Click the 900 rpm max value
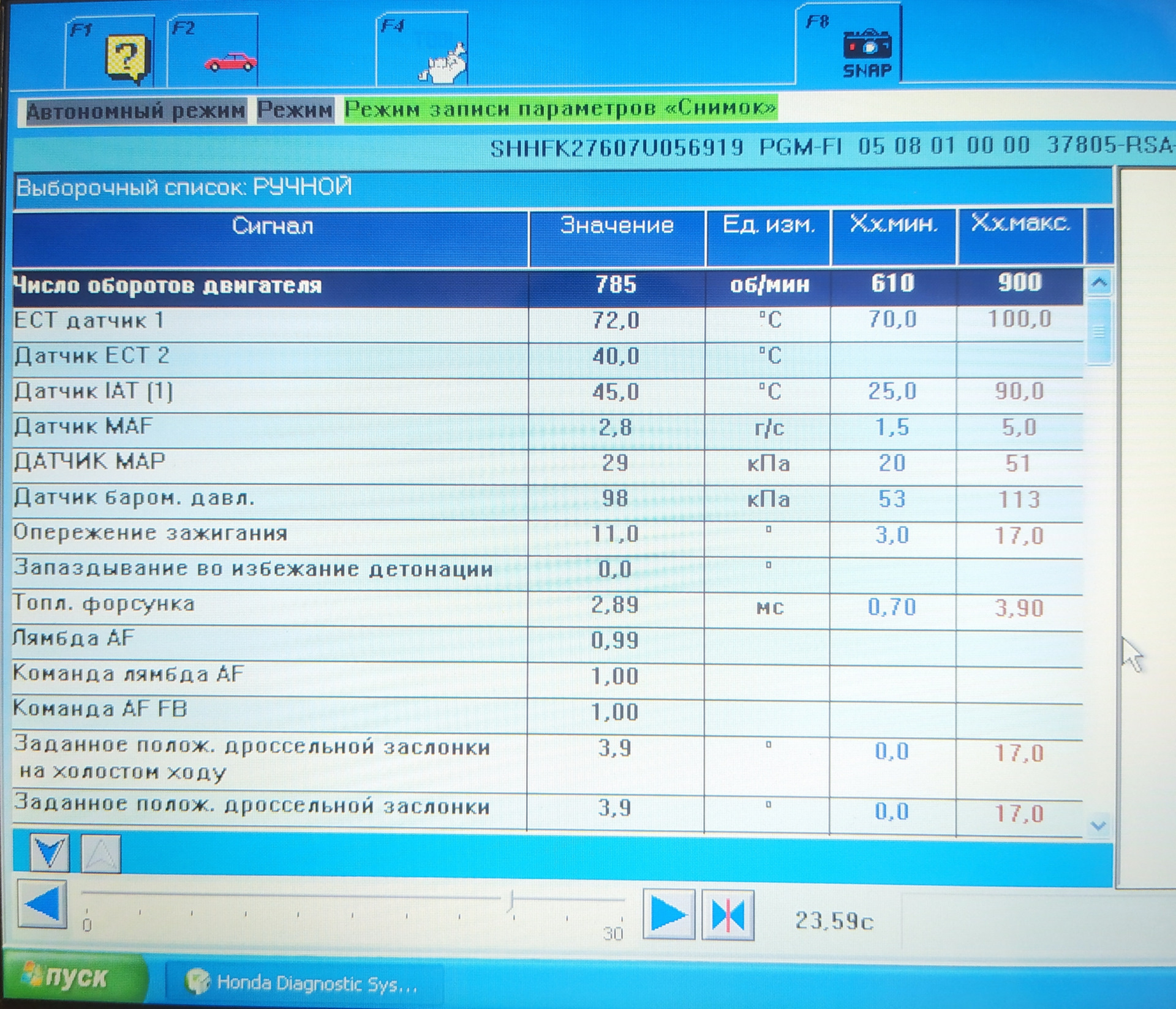The height and width of the screenshot is (1009, 1176). (x=1020, y=282)
